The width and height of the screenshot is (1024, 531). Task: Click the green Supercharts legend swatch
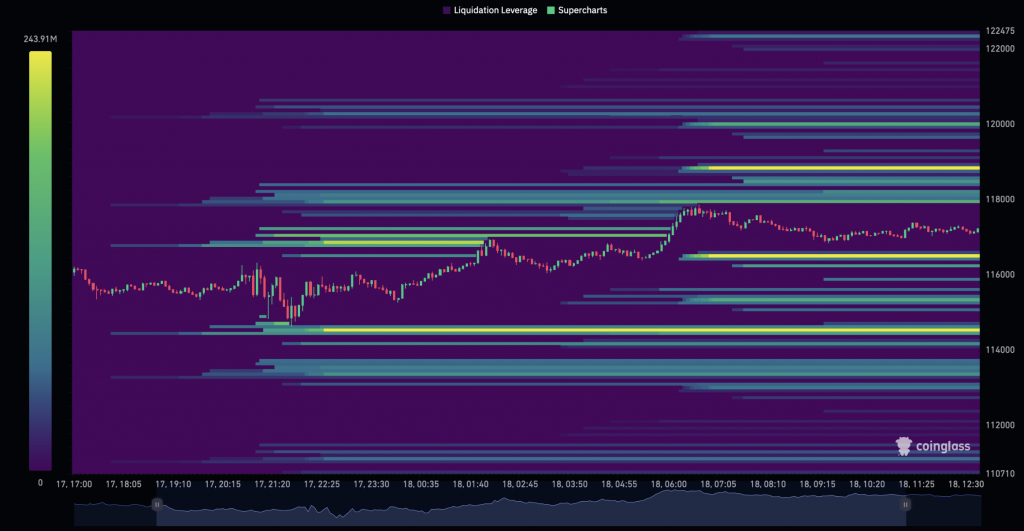(551, 10)
